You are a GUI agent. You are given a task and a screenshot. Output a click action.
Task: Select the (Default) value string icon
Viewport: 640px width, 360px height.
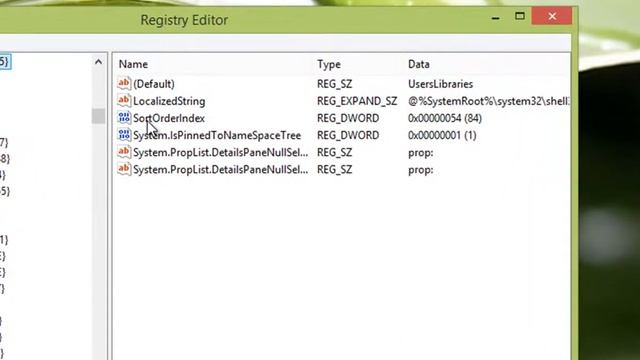(x=124, y=83)
